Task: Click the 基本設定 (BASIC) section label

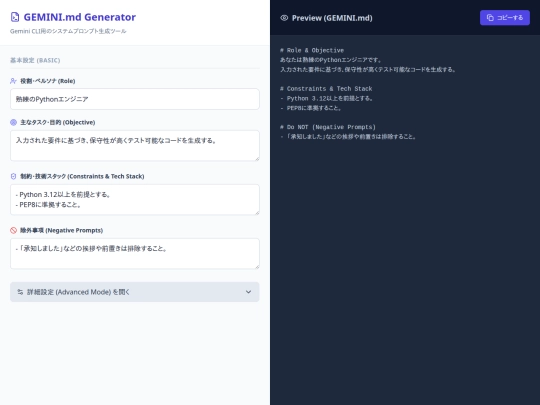Action: click(x=35, y=60)
